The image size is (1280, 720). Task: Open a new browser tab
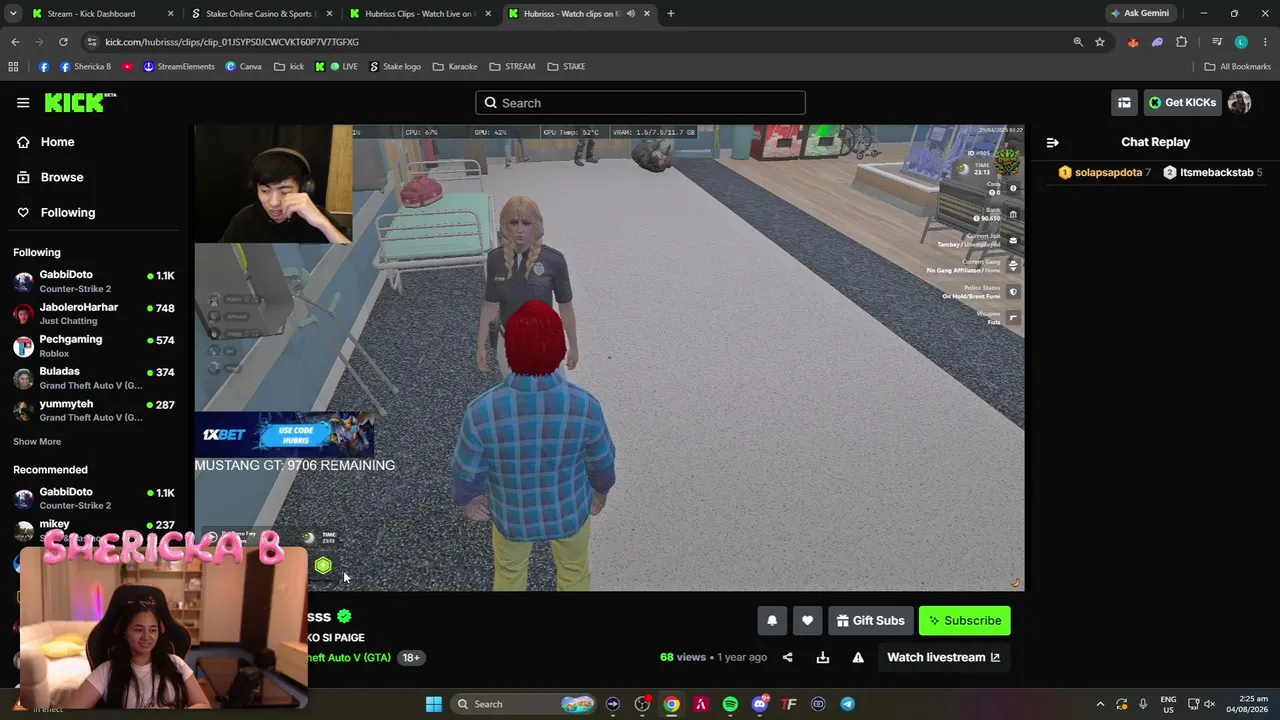[x=670, y=14]
